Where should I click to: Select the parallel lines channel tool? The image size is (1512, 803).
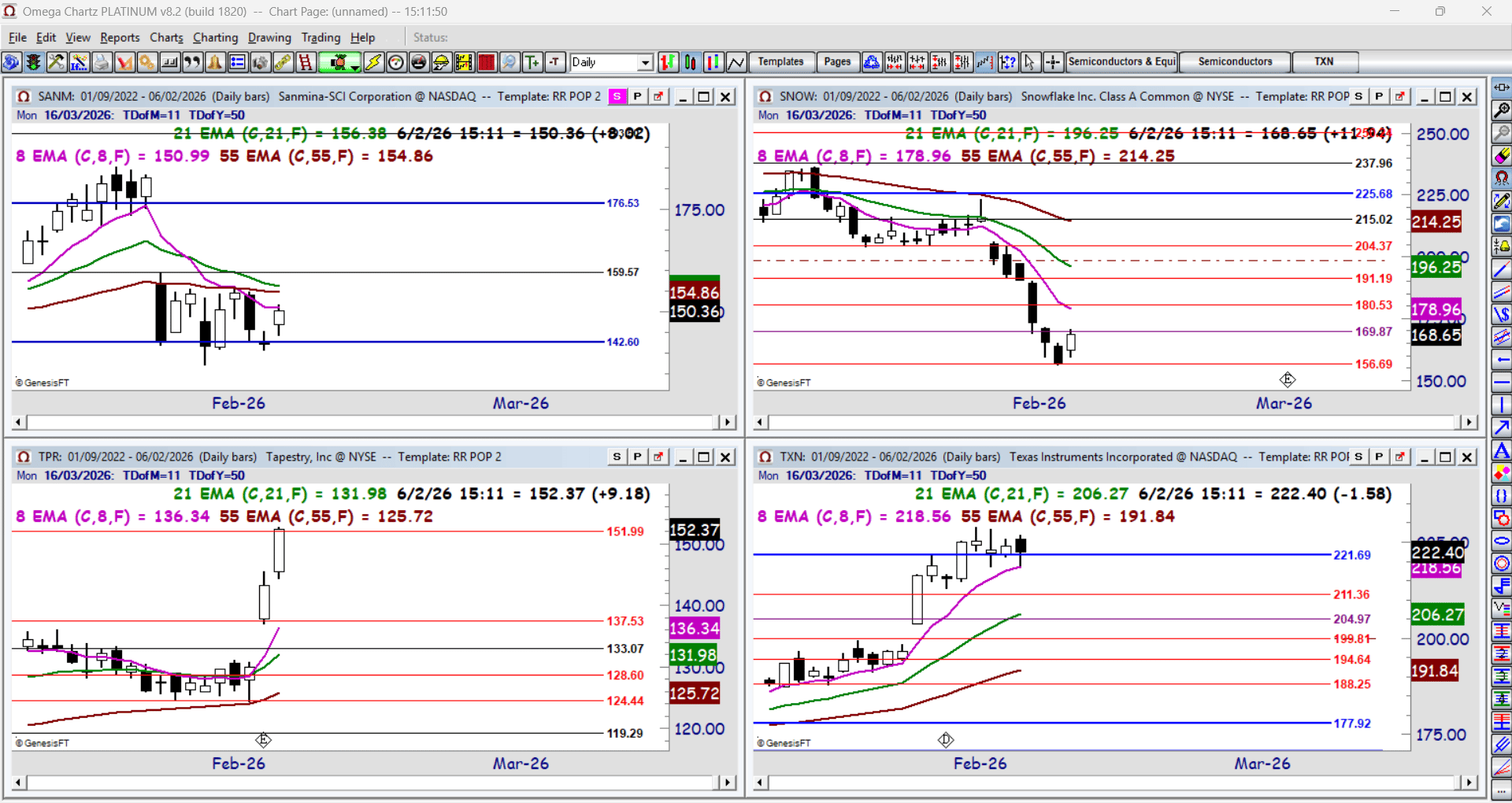click(x=1502, y=292)
